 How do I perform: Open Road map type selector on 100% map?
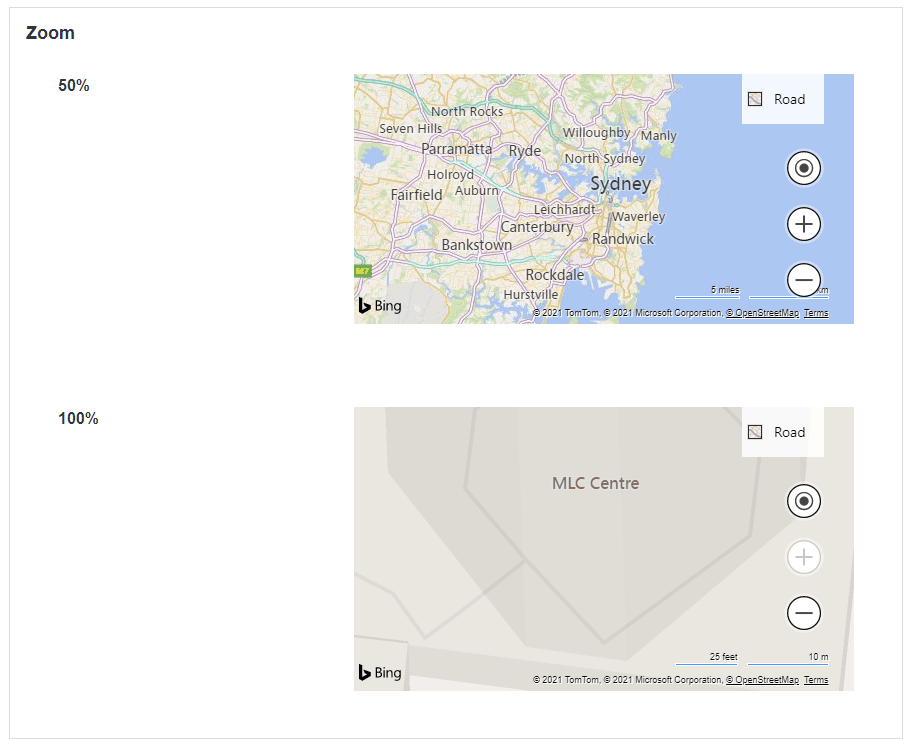point(782,432)
